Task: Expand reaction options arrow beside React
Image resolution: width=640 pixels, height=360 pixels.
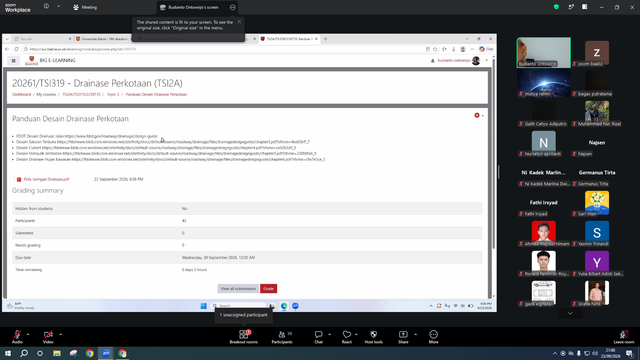Action: [x=356, y=334]
